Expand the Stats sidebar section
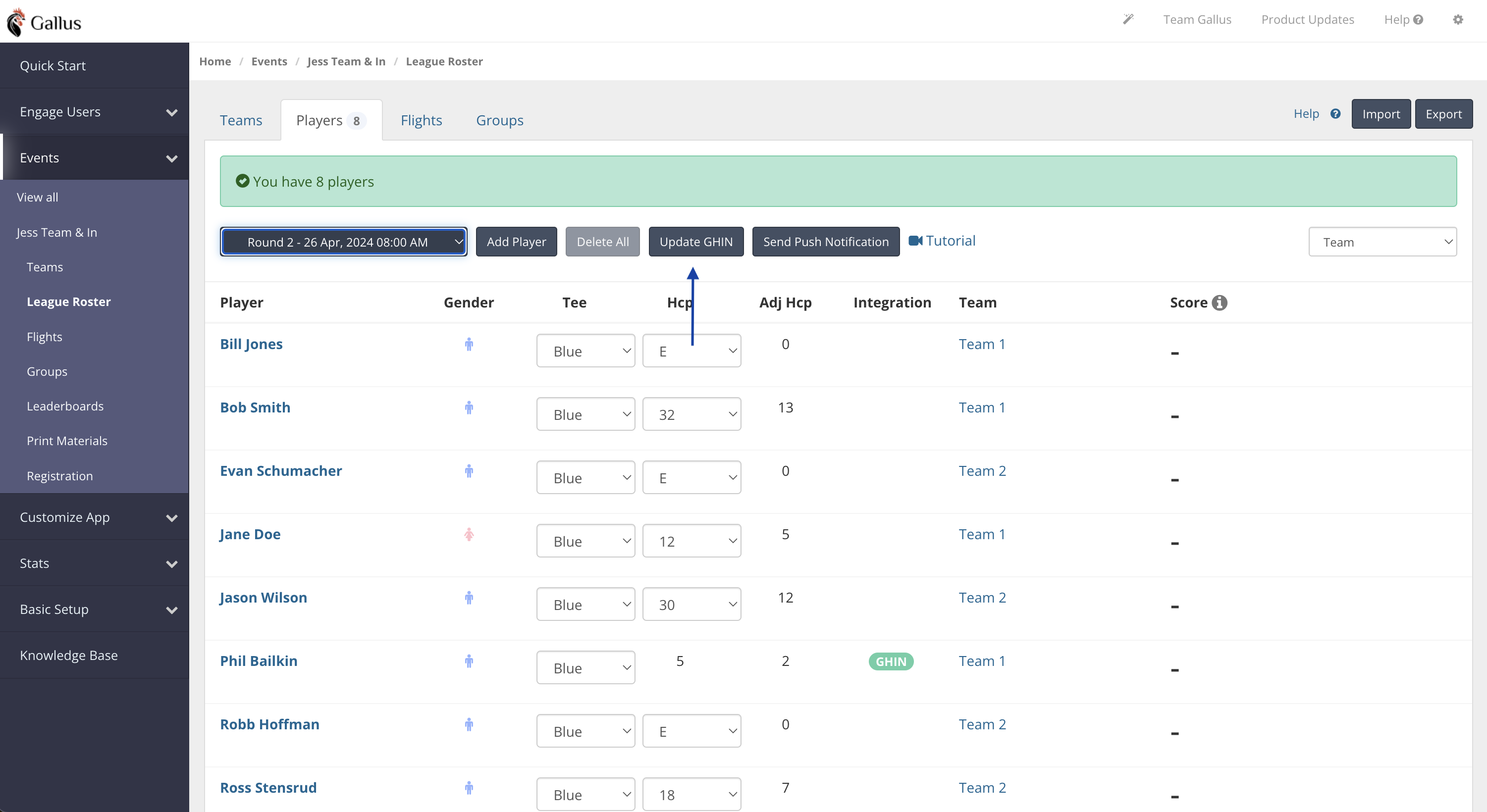 pos(95,563)
